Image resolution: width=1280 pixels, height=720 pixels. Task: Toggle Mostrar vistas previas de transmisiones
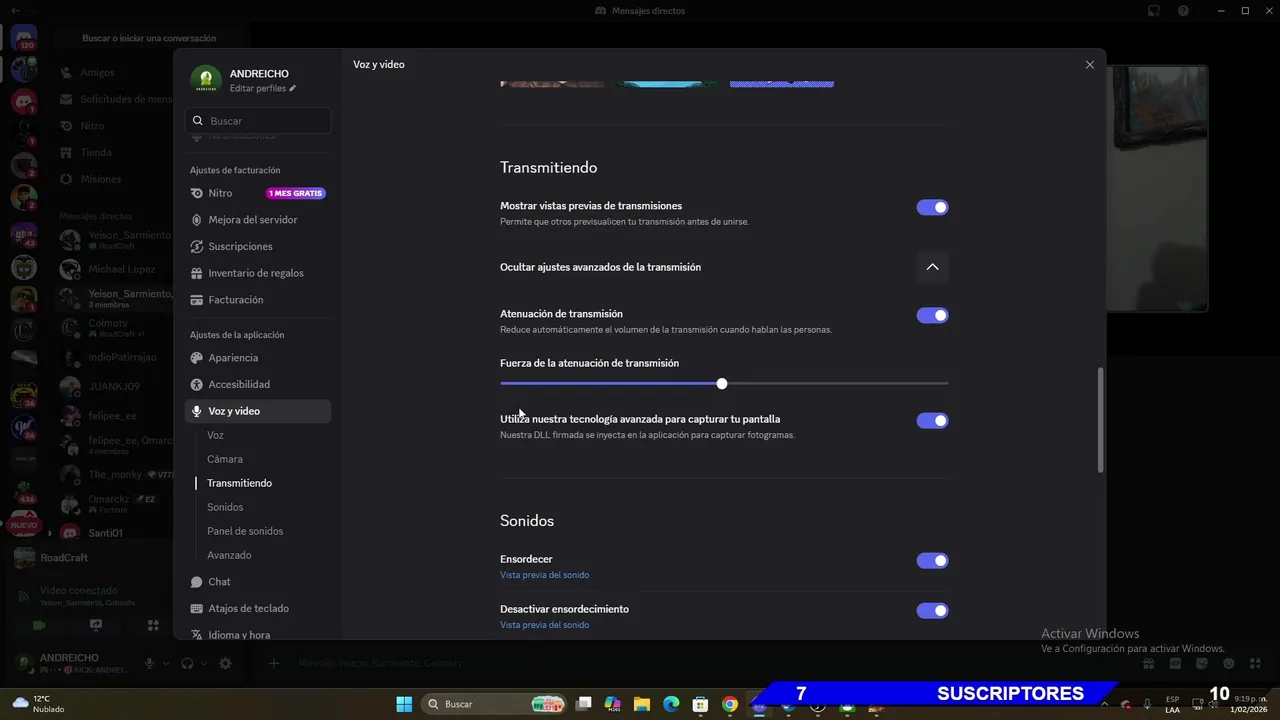(932, 207)
